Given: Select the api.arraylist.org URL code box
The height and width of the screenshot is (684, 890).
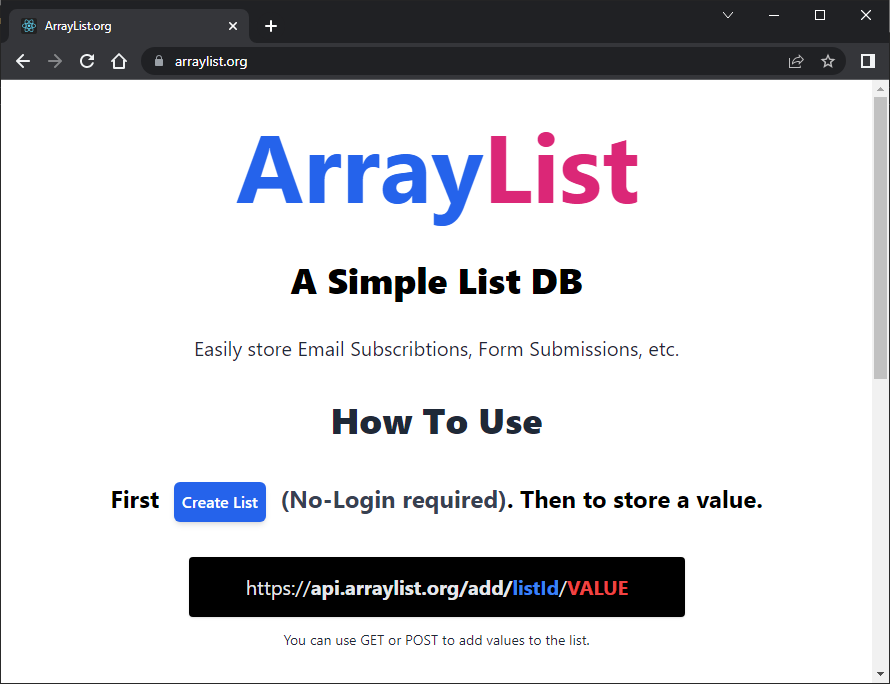Looking at the screenshot, I should (436, 587).
